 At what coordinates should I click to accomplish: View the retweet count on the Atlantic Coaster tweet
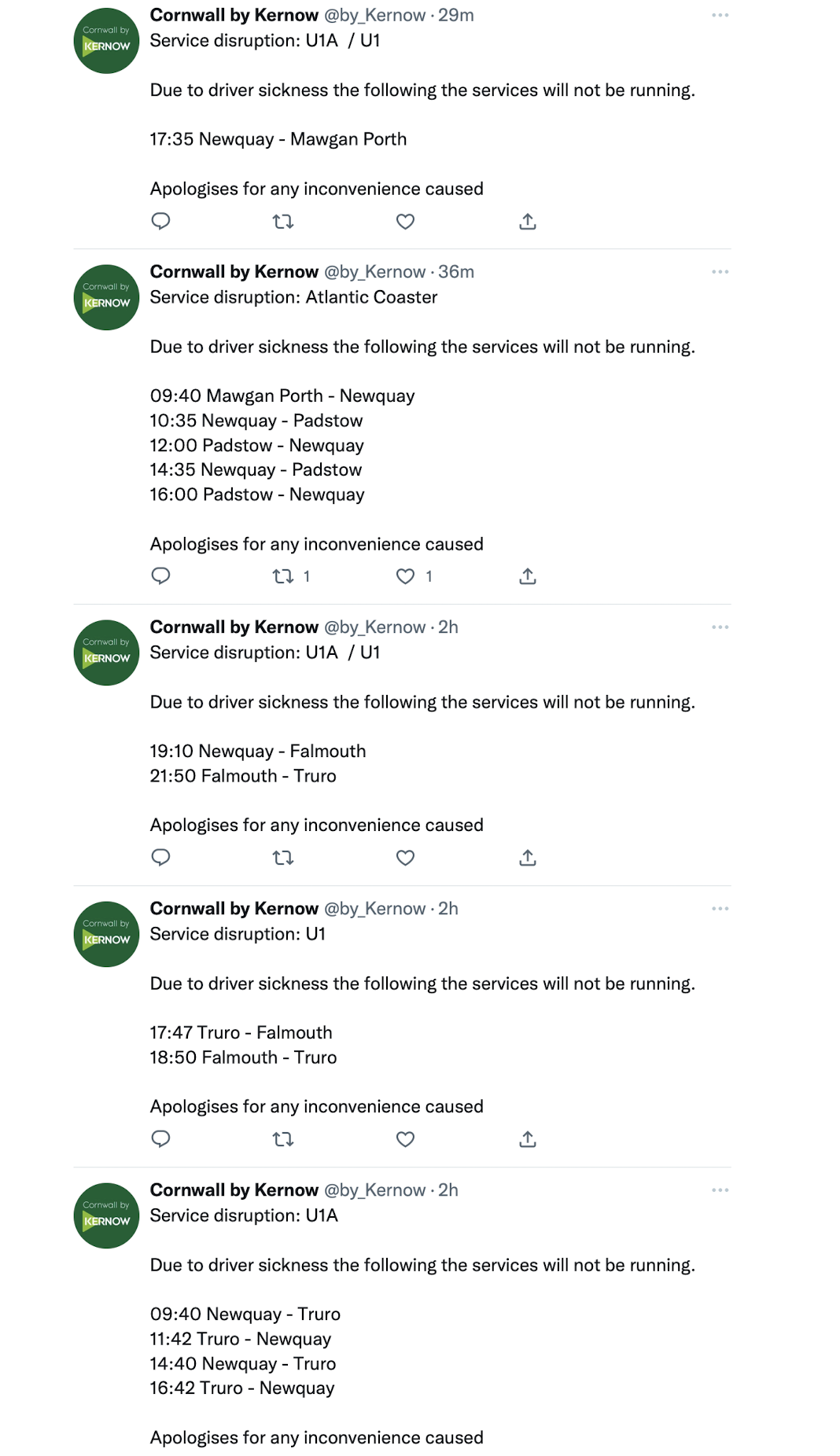(x=307, y=576)
